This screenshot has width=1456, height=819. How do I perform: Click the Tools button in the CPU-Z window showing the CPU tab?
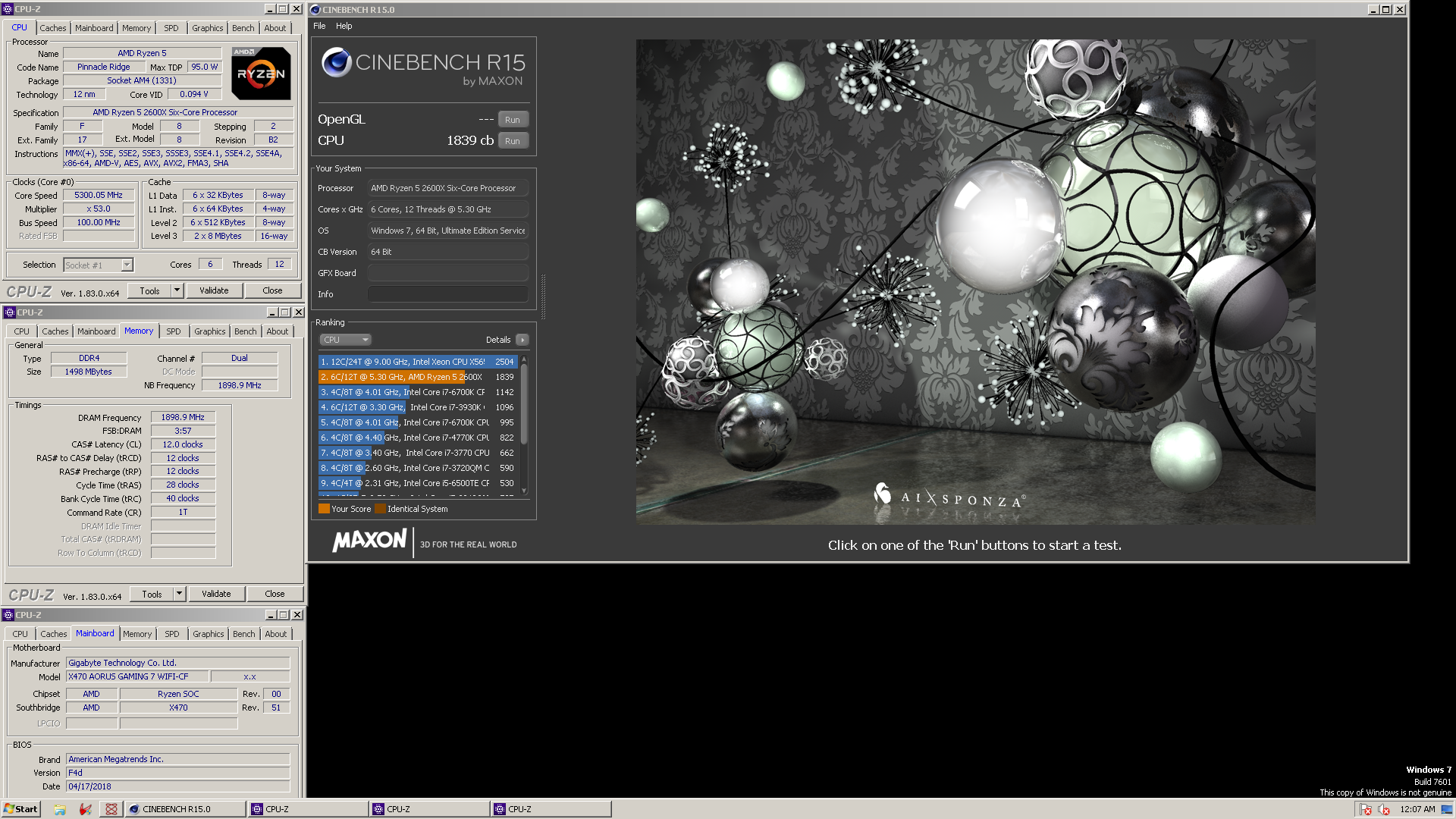tap(149, 290)
